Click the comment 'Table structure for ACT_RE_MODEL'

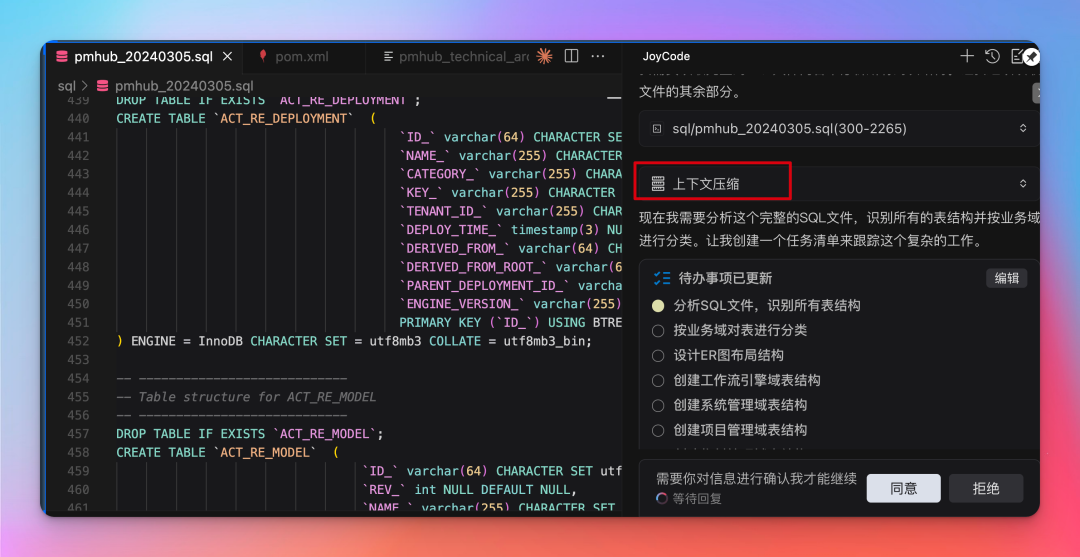pyautogui.click(x=246, y=397)
